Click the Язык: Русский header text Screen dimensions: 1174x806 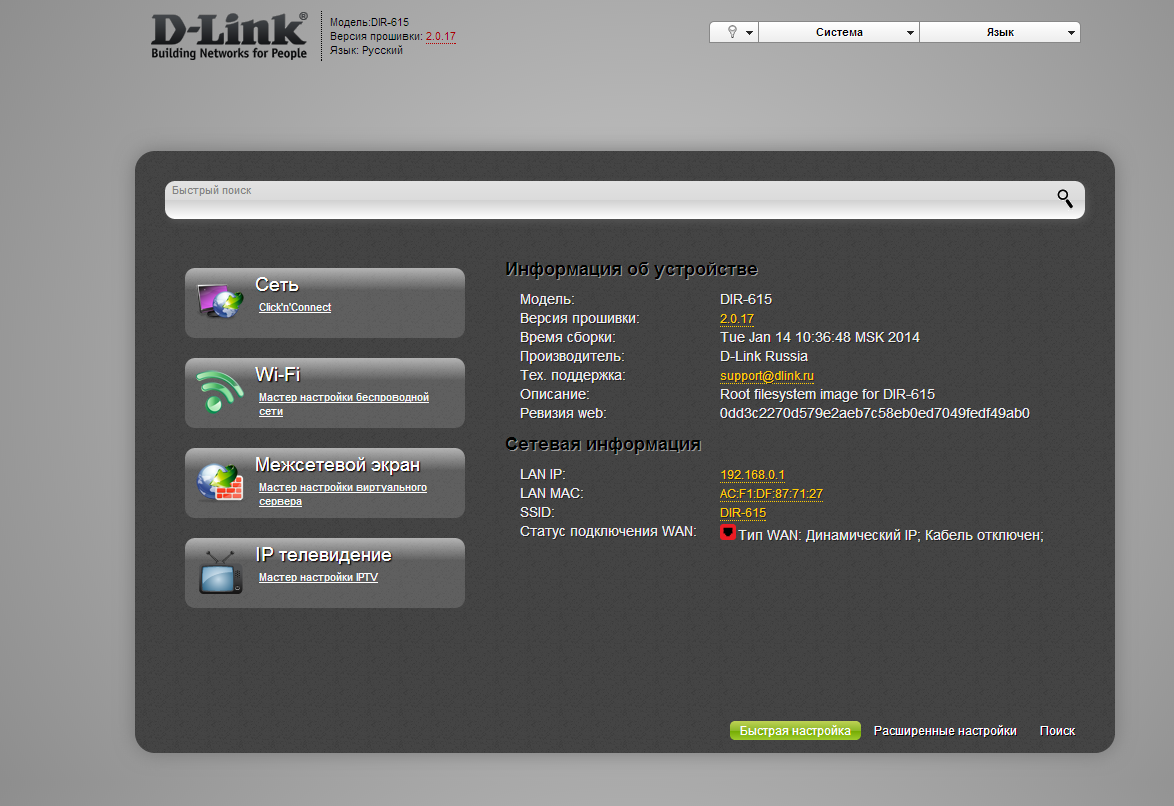[x=366, y=50]
